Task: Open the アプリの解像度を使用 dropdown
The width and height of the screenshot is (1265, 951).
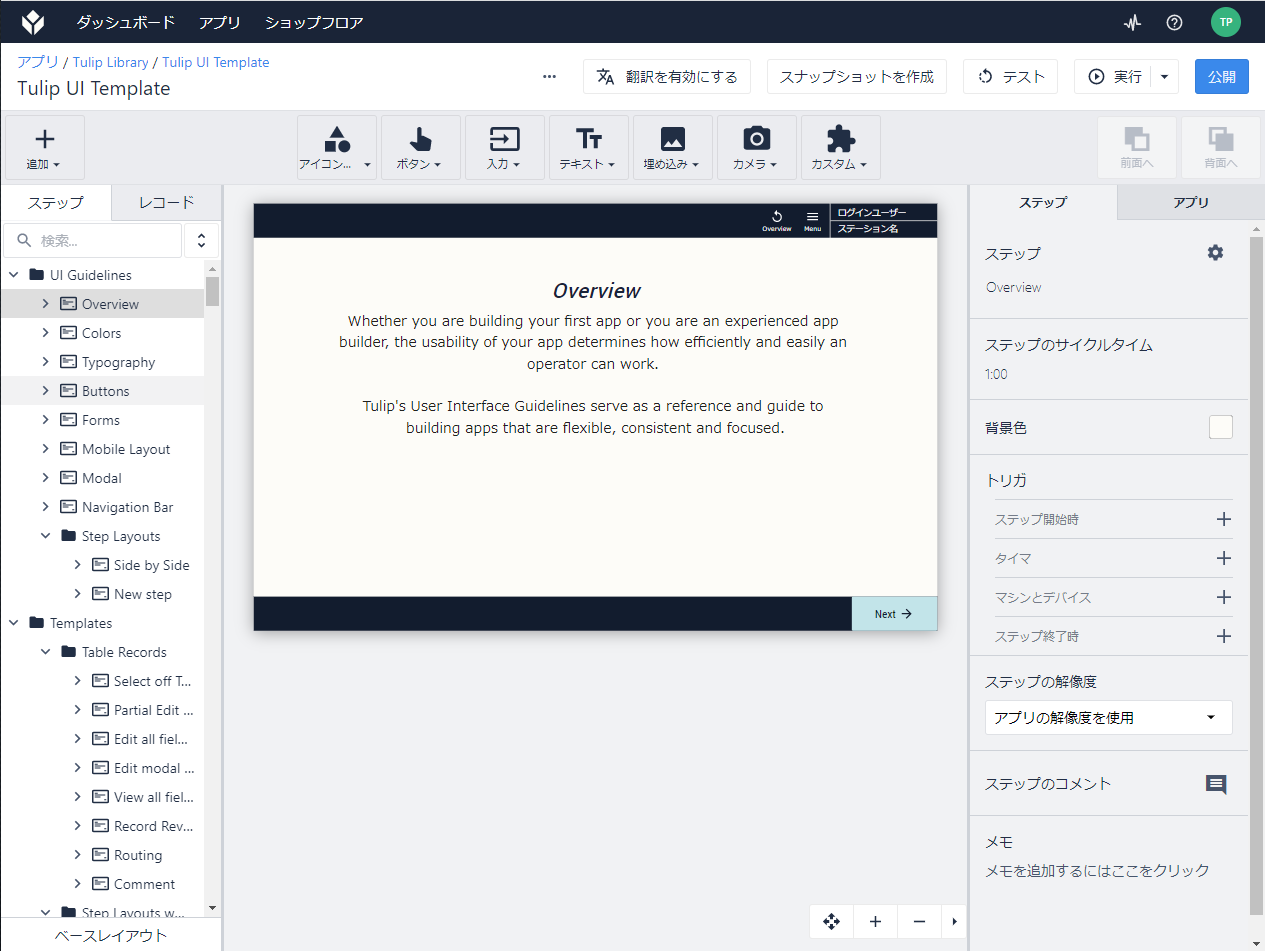Action: pyautogui.click(x=1108, y=718)
